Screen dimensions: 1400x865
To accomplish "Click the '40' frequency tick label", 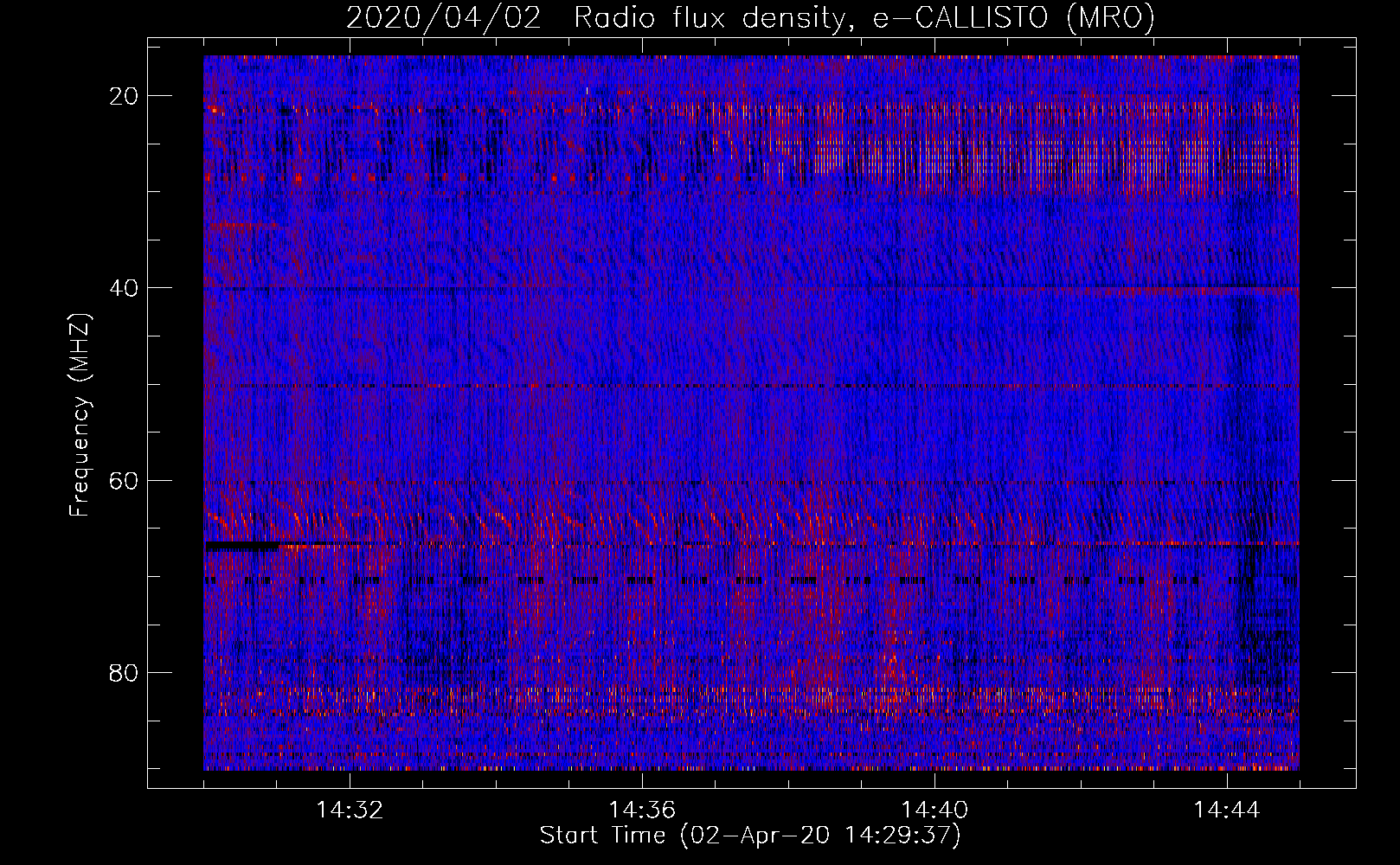I will tap(124, 288).
